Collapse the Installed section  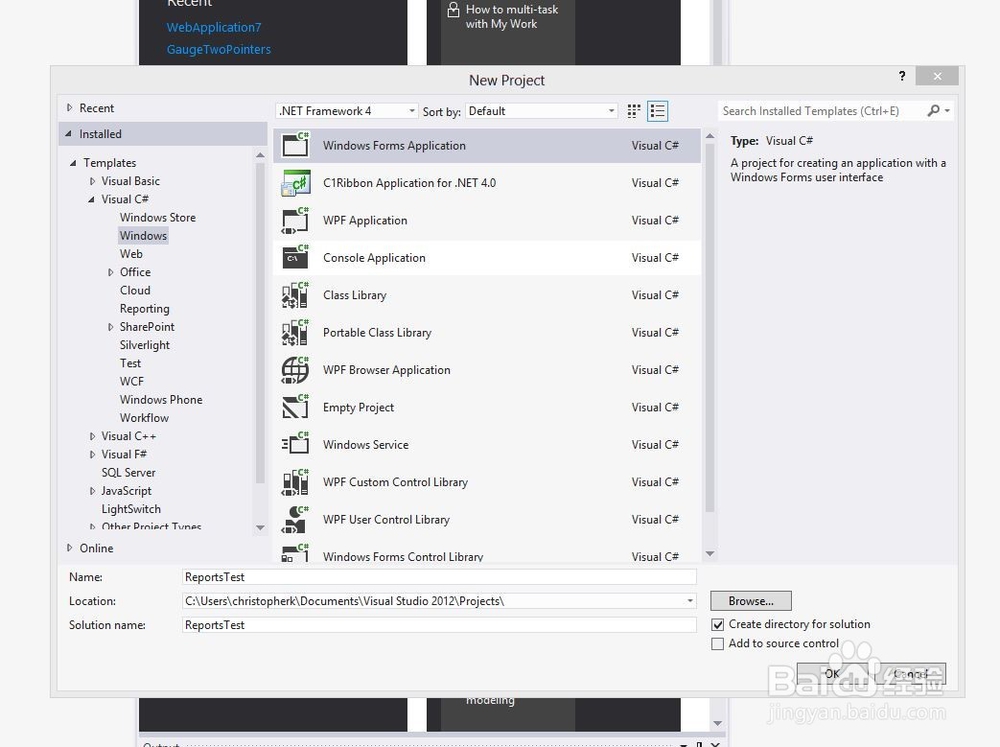click(x=69, y=134)
